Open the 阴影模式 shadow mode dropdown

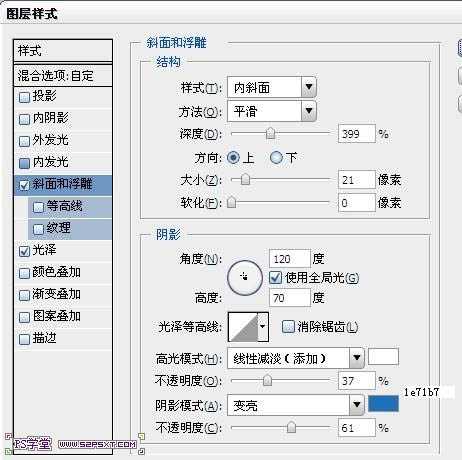(x=296, y=405)
